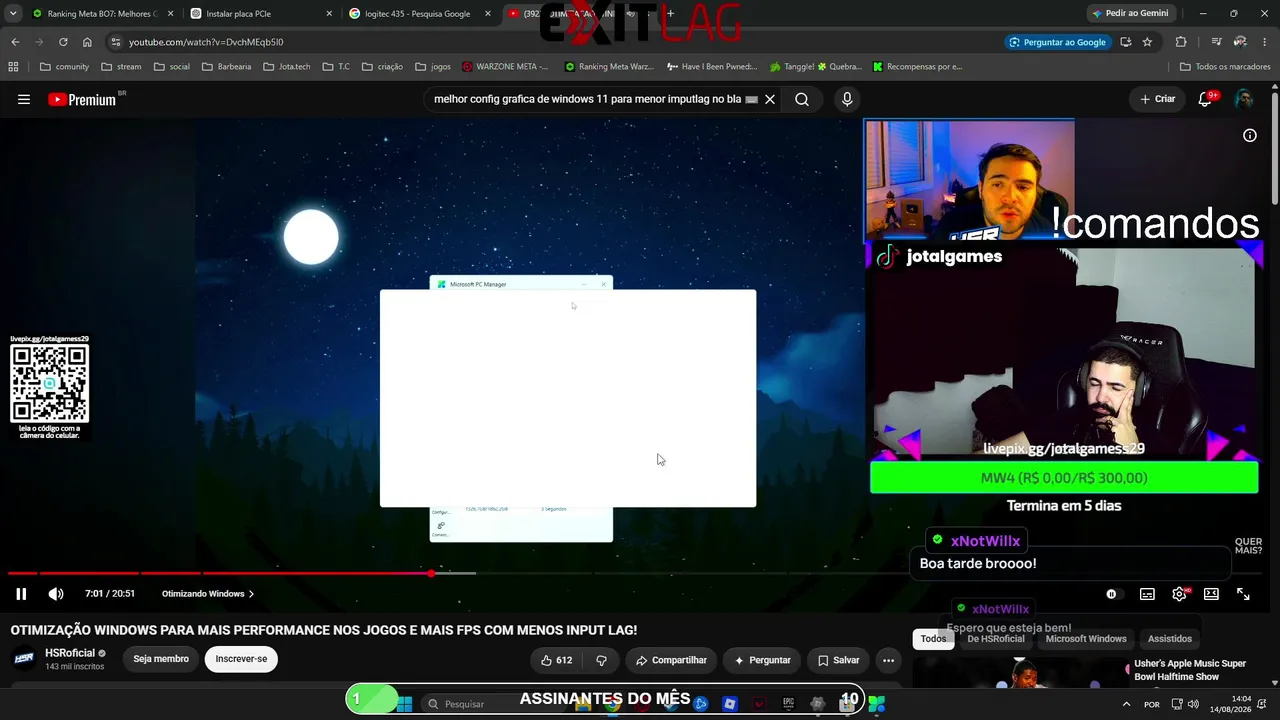The height and width of the screenshot is (720, 1280).
Task: Open video player settings gear
Action: (x=1180, y=594)
